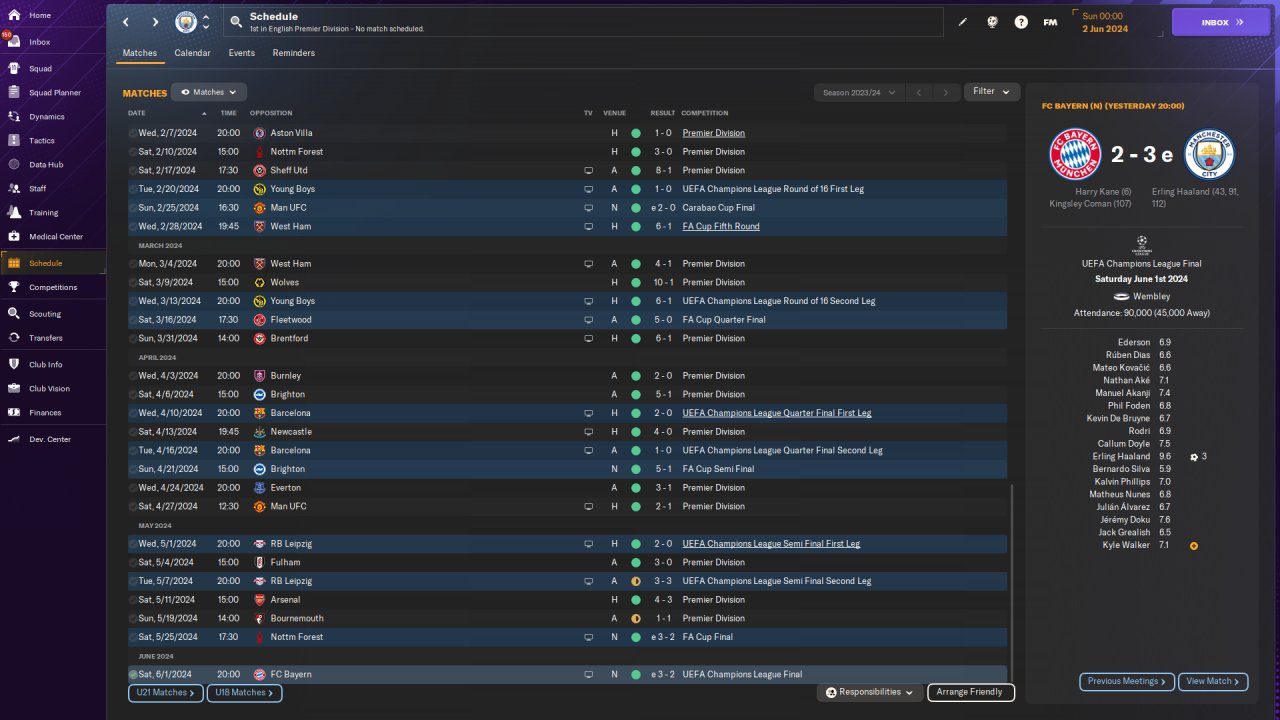Toggle the Aston Villa row selector circle
Screen dimensions: 1280x720
tap(133, 133)
